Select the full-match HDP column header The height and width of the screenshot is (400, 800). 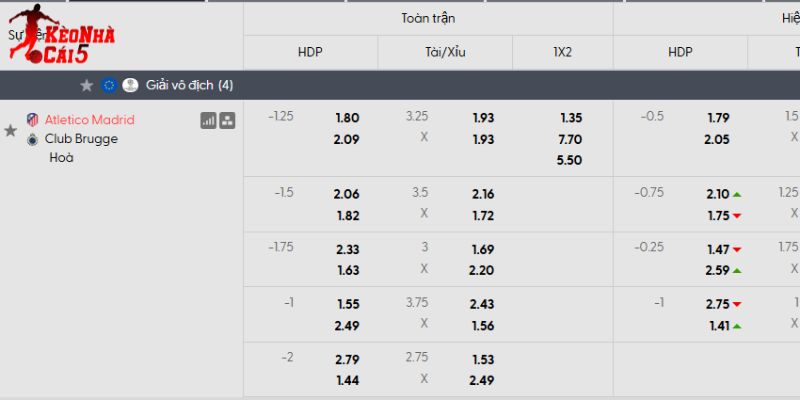[x=310, y=52]
